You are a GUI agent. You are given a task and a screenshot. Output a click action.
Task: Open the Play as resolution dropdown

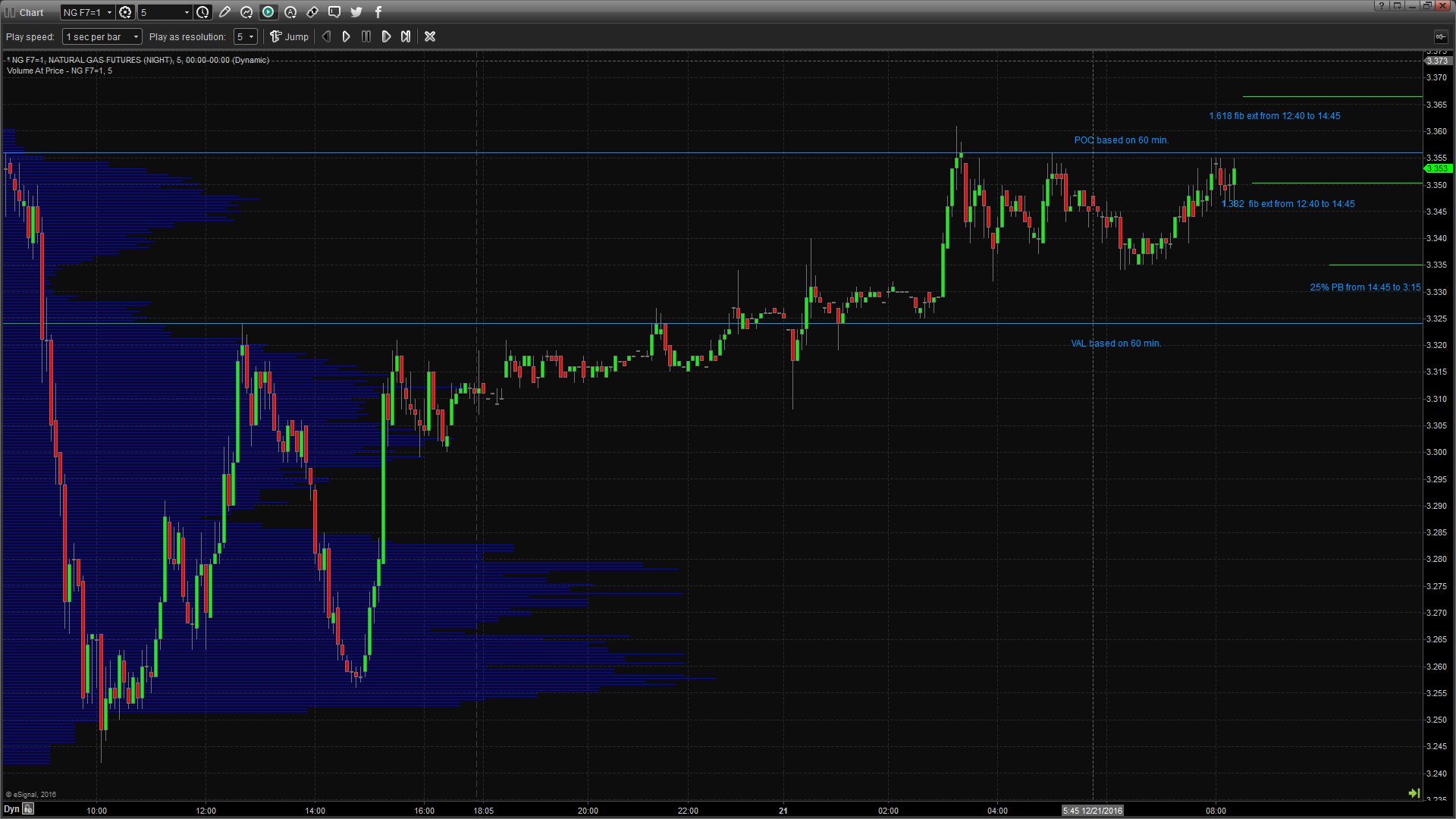pos(246,36)
